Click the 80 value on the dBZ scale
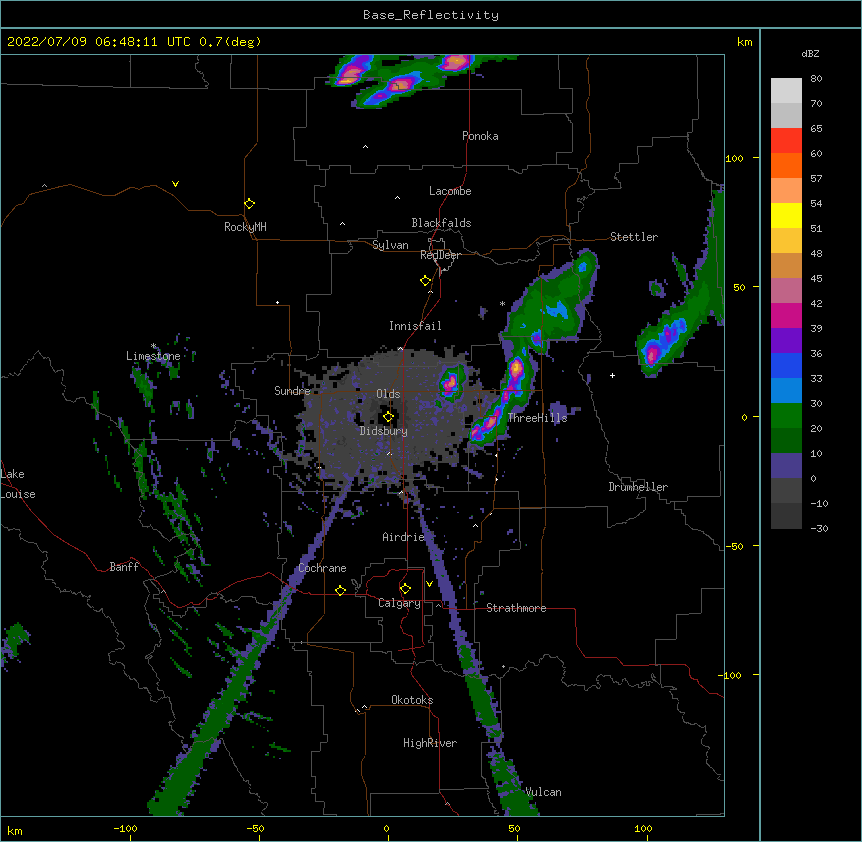Viewport: 862px width, 842px height. [x=816, y=79]
